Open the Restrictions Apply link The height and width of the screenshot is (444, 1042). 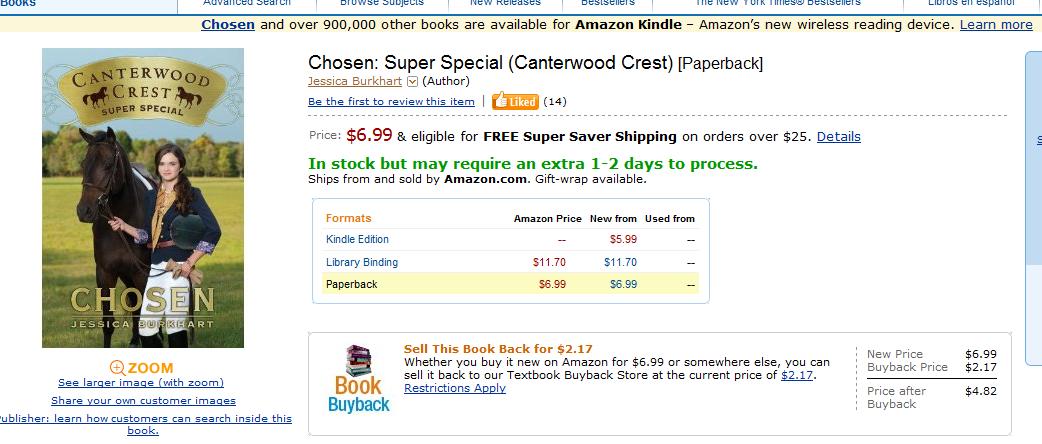455,388
